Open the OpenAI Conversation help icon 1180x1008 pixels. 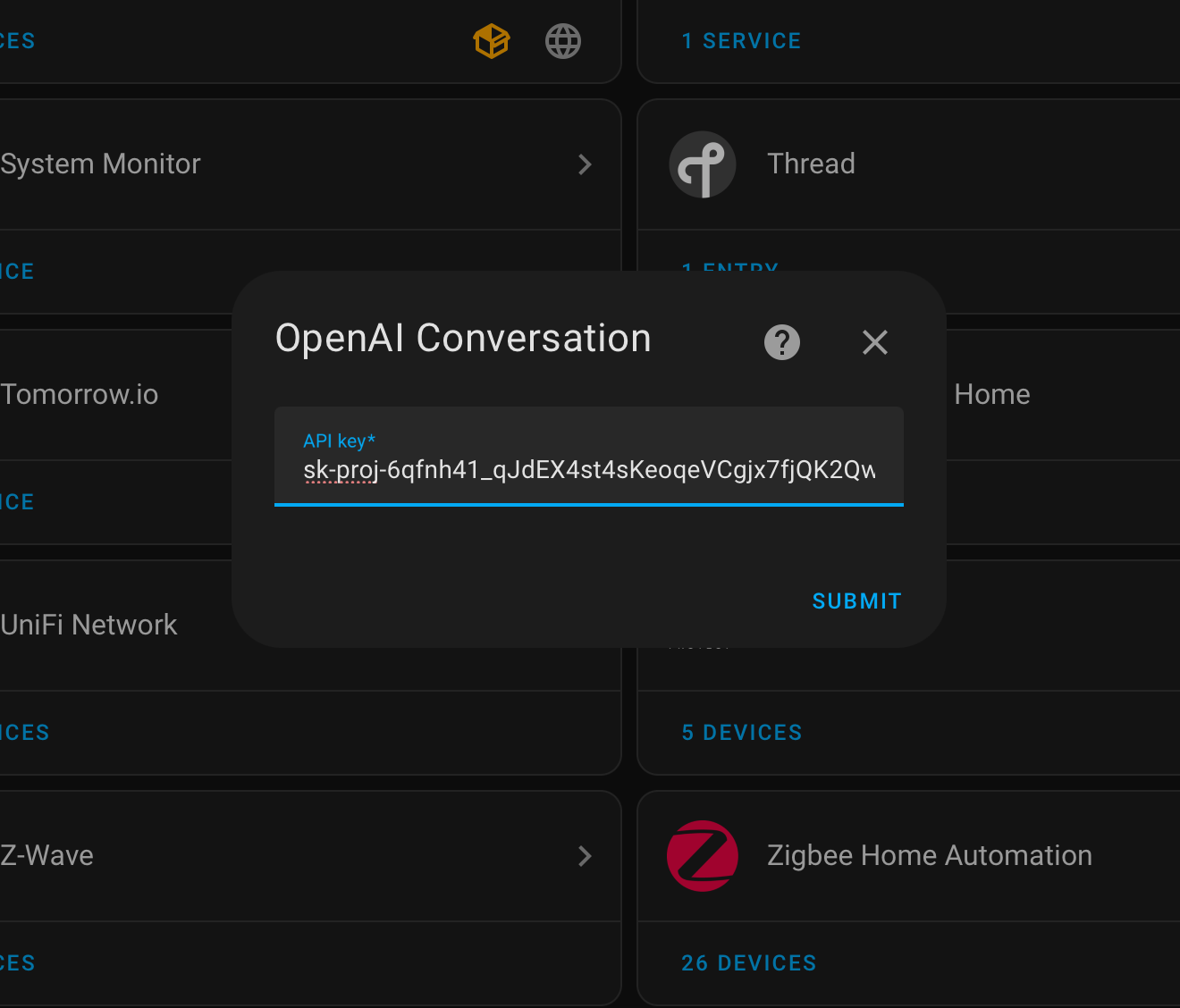pyautogui.click(x=781, y=342)
